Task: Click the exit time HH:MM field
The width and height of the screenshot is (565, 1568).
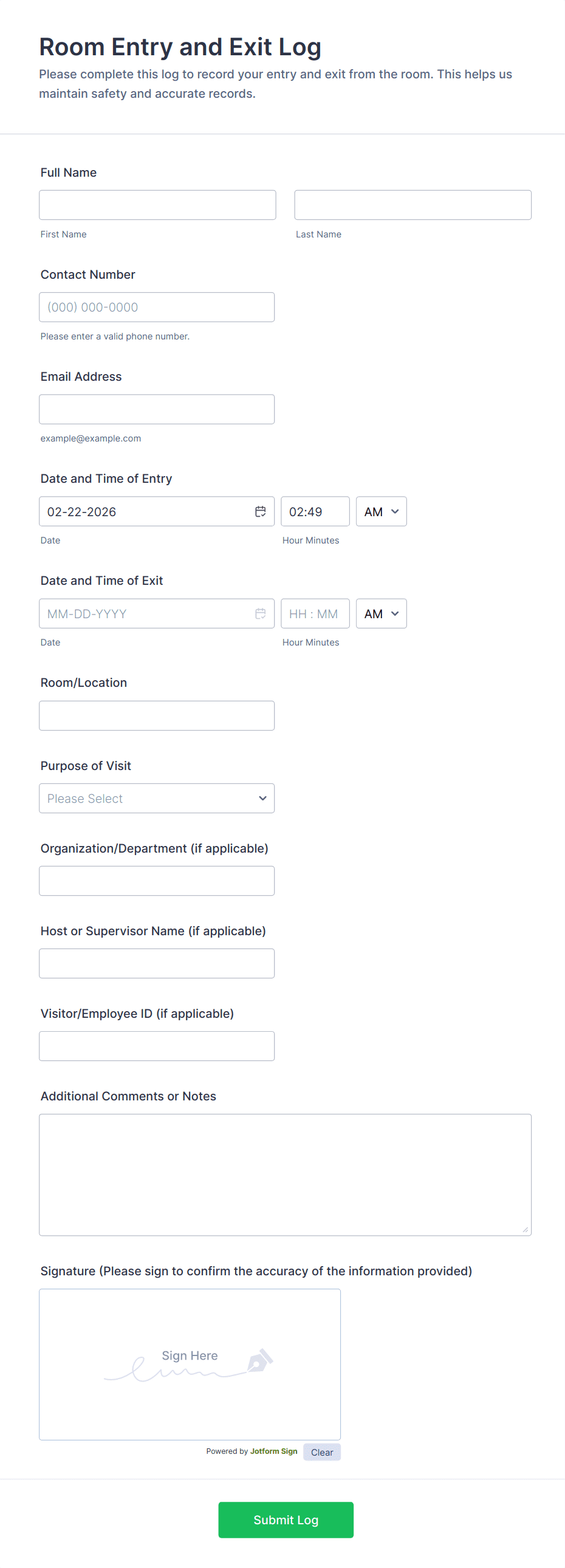Action: tap(315, 613)
